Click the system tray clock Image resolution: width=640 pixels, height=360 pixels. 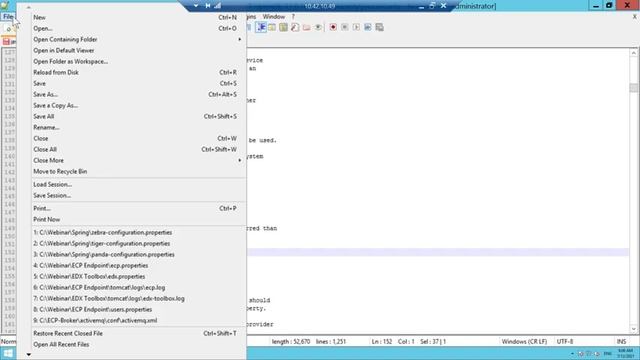tap(626, 353)
